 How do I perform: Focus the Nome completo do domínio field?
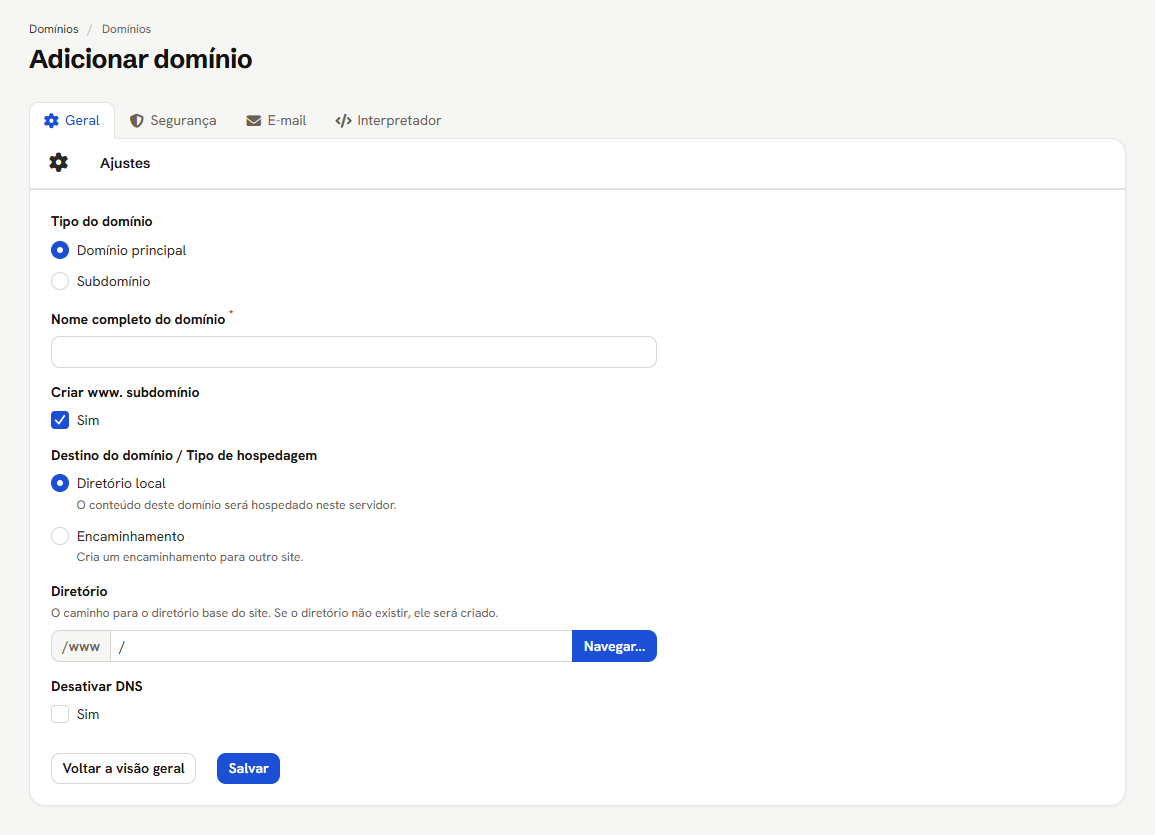point(354,352)
